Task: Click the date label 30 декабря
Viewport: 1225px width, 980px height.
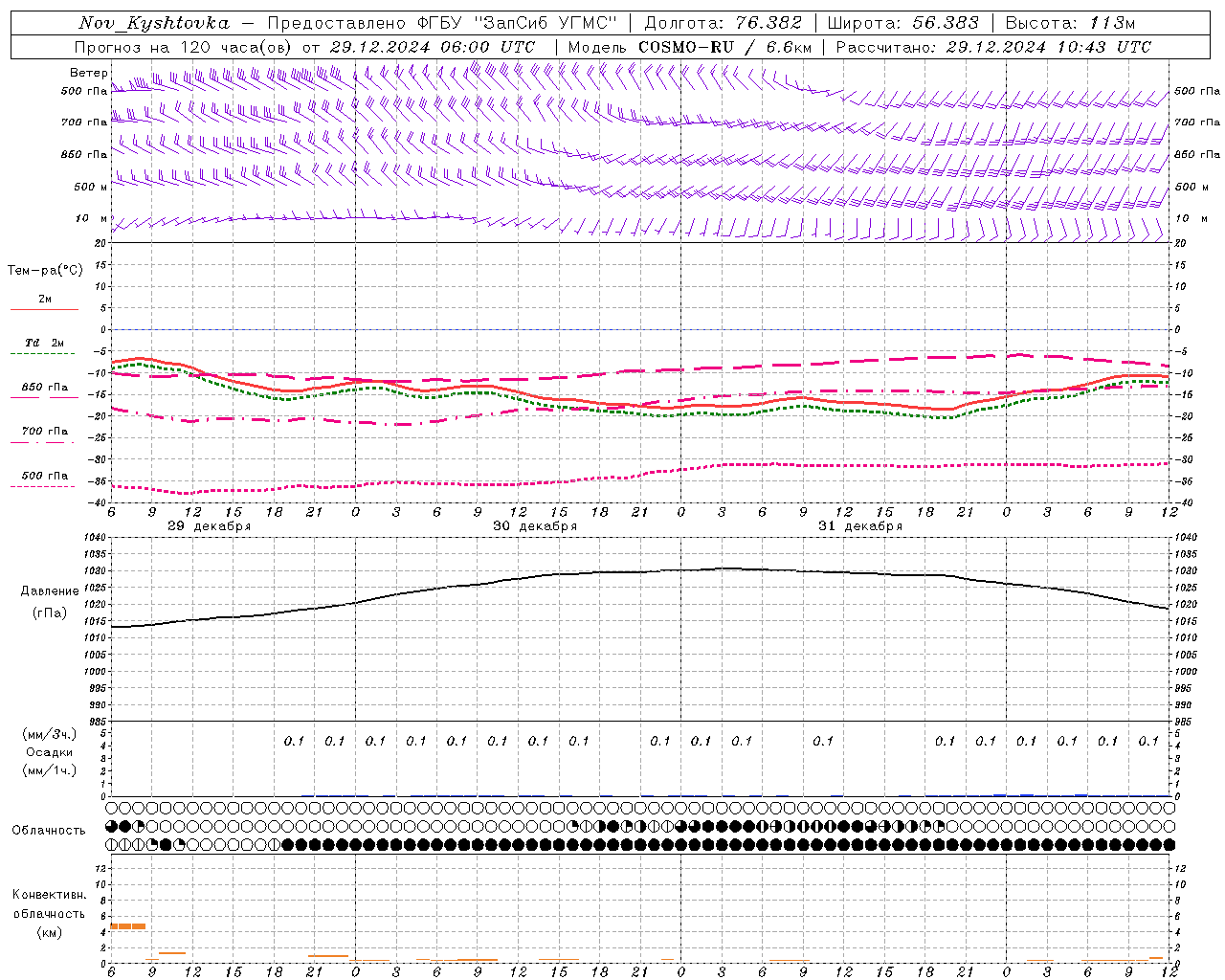Action: 535,526
